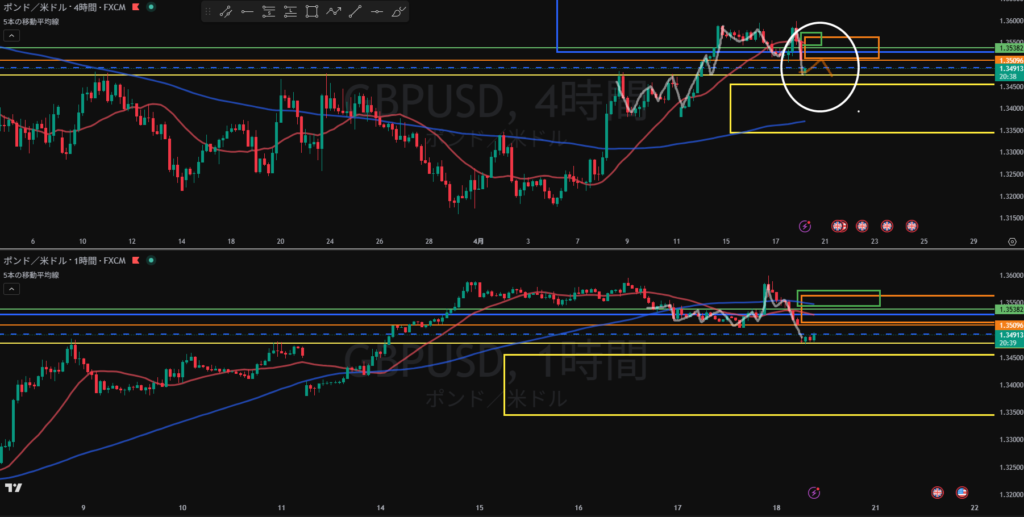
Task: Click the red flag icon beside the 4-hour FXCM title
Action: (x=136, y=7)
